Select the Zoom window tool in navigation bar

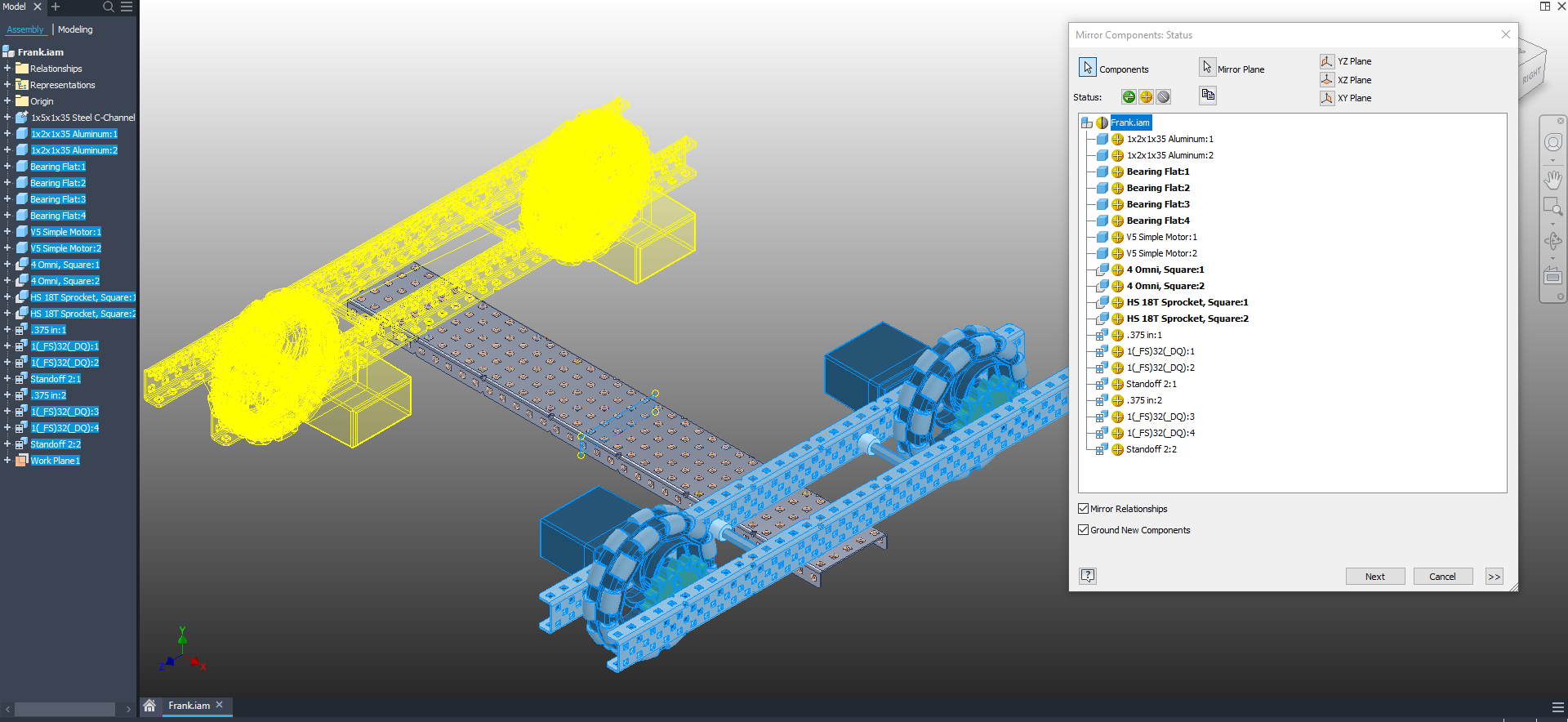(1552, 206)
